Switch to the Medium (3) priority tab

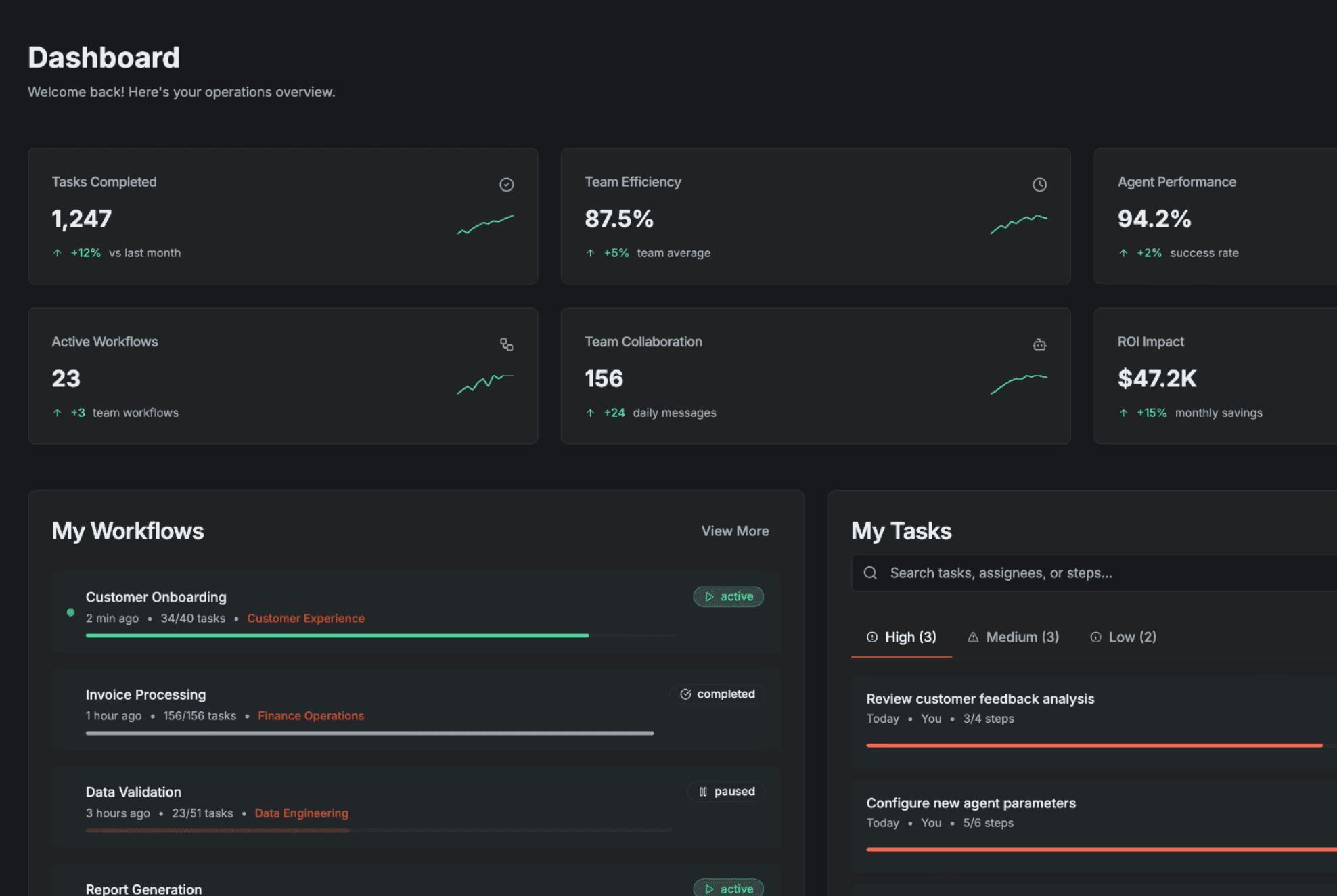[x=1013, y=637]
